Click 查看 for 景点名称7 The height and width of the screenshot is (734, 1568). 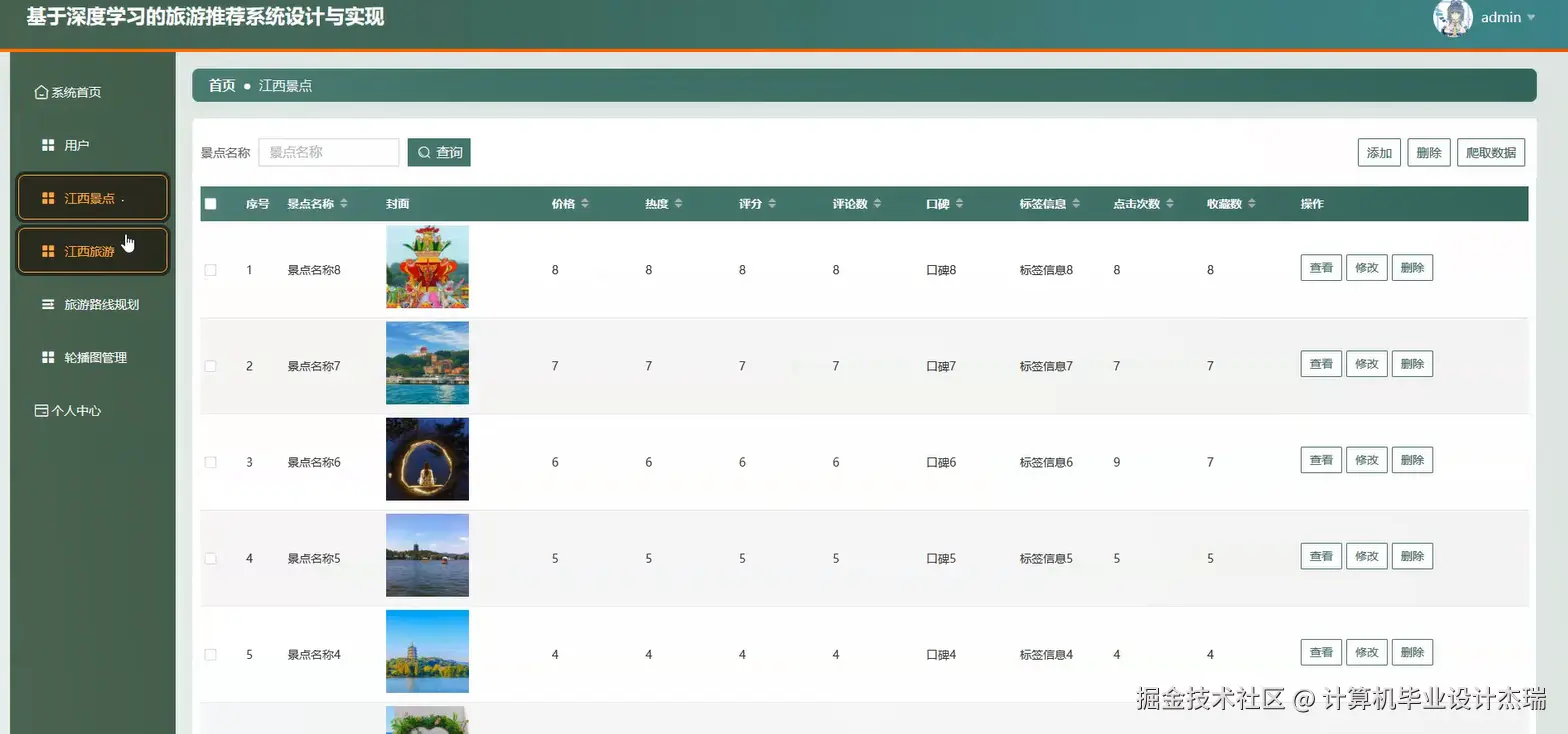[1321, 364]
